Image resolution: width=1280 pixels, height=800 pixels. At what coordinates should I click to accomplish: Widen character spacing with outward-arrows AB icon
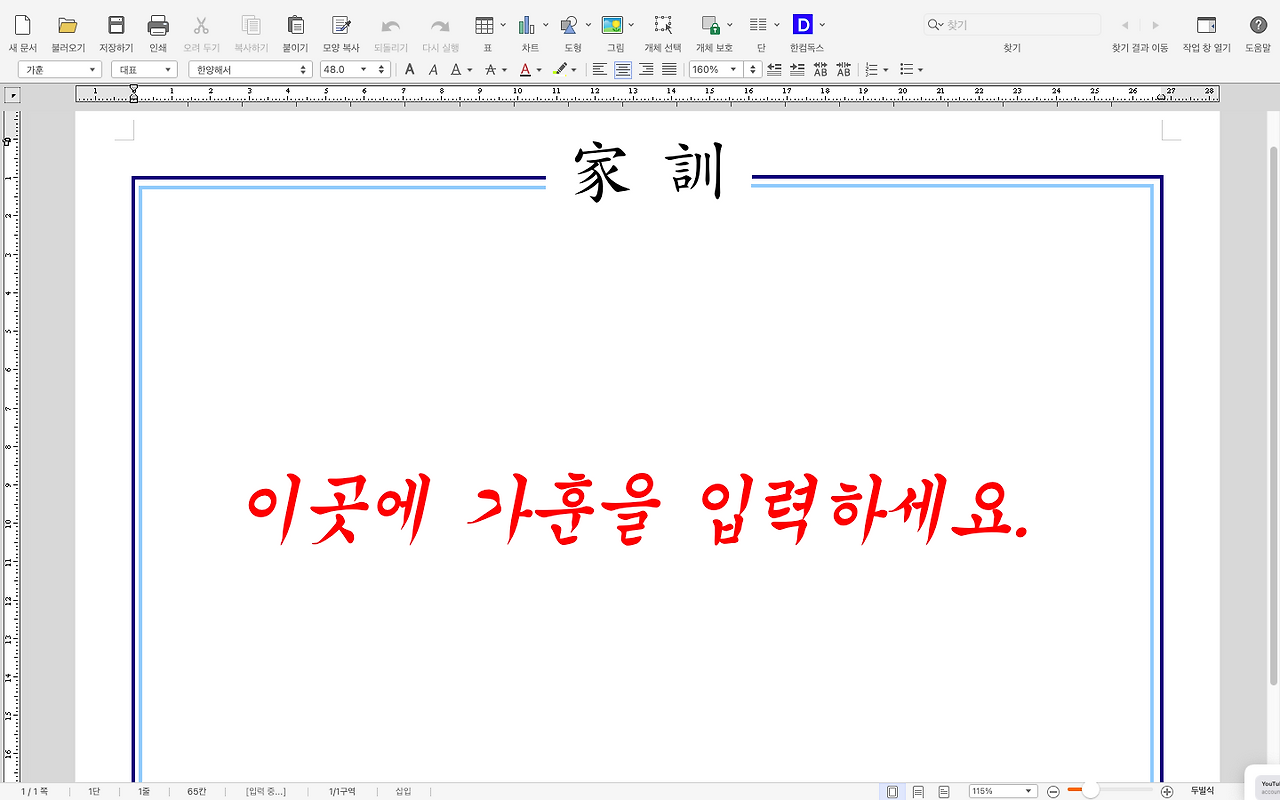pyautogui.click(x=820, y=70)
